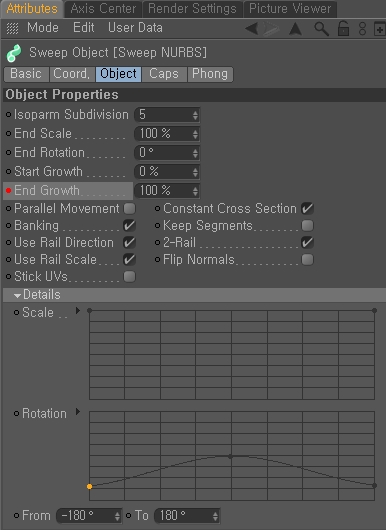
Task: Click the To field keyframe dot
Action: pyautogui.click(x=128, y=515)
